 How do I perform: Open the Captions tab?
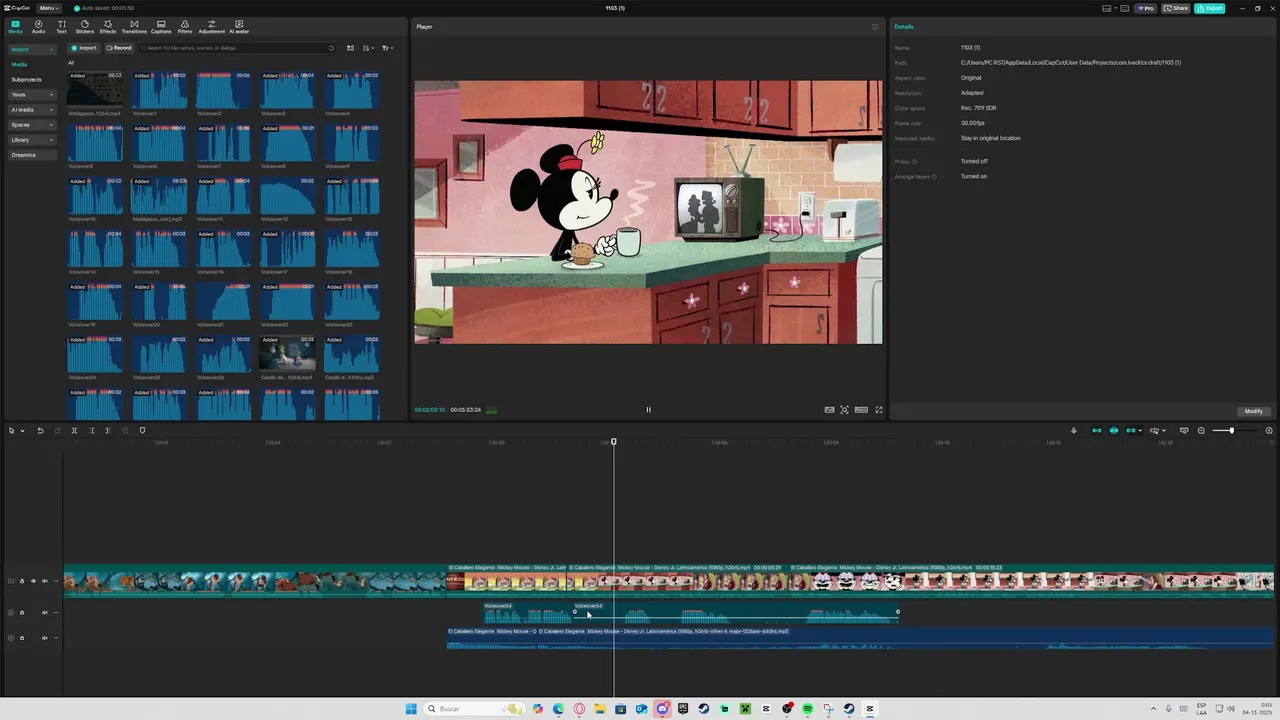(161, 26)
